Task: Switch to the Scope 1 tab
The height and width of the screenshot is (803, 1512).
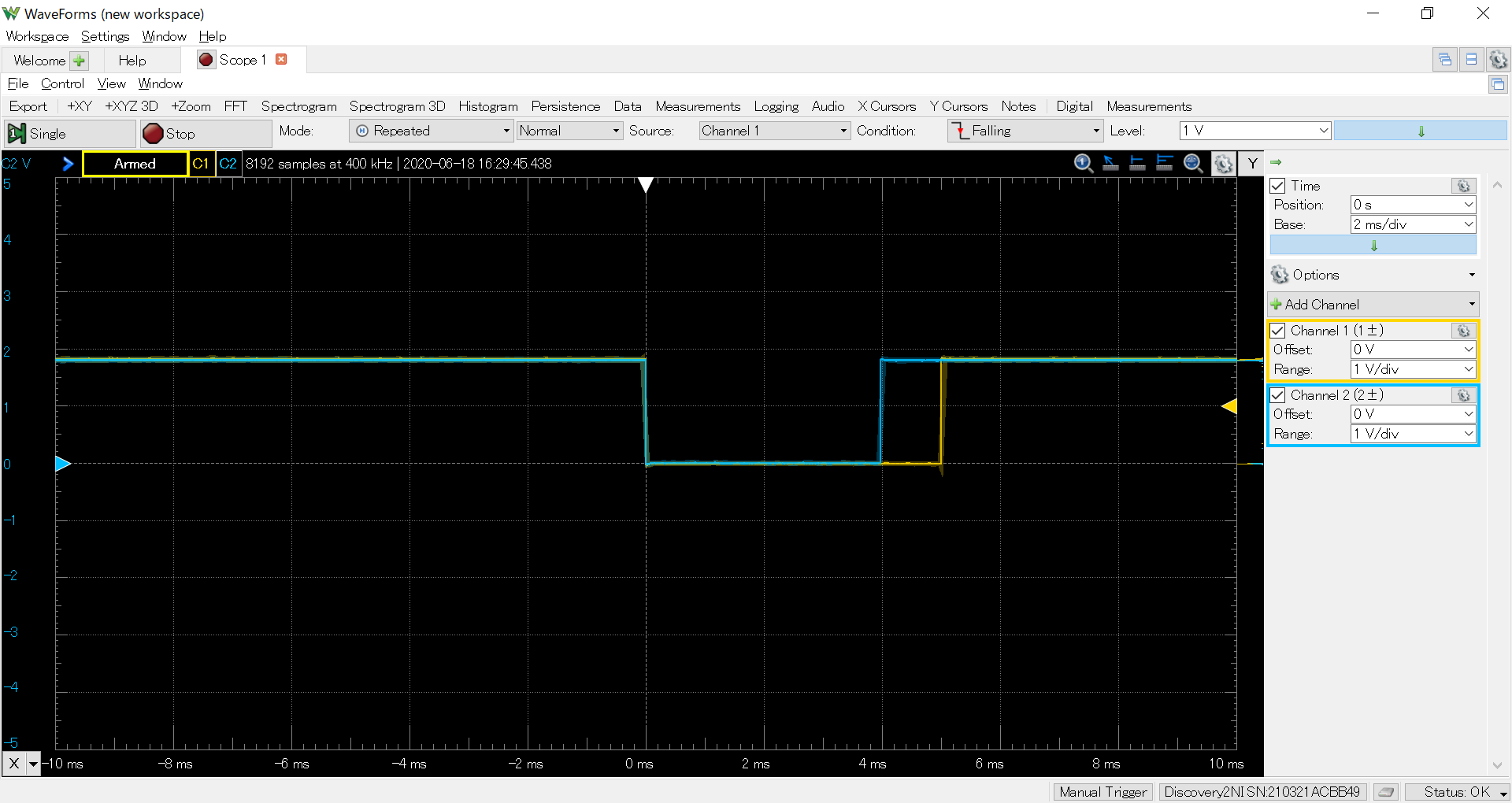Action: 243,60
